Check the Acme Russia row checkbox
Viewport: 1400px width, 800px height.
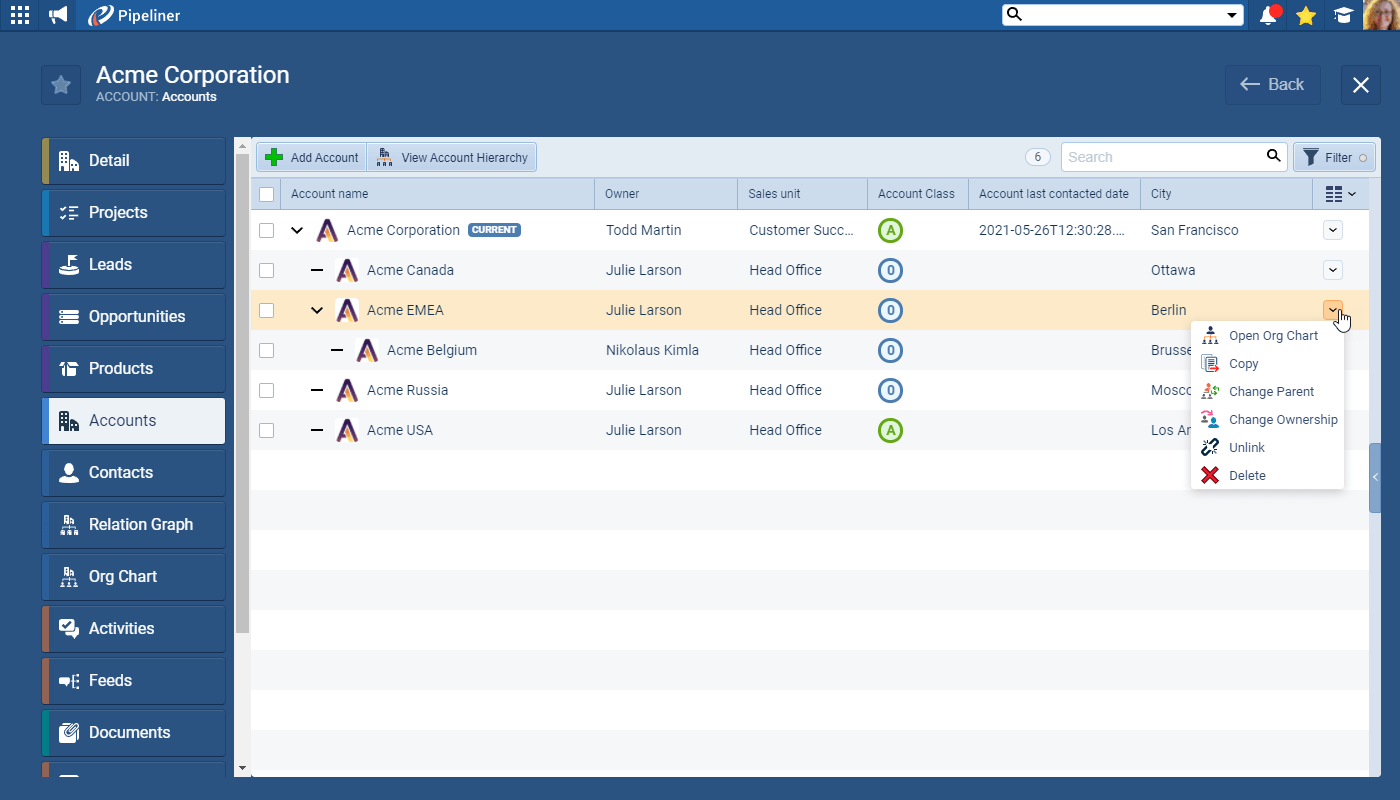(266, 390)
